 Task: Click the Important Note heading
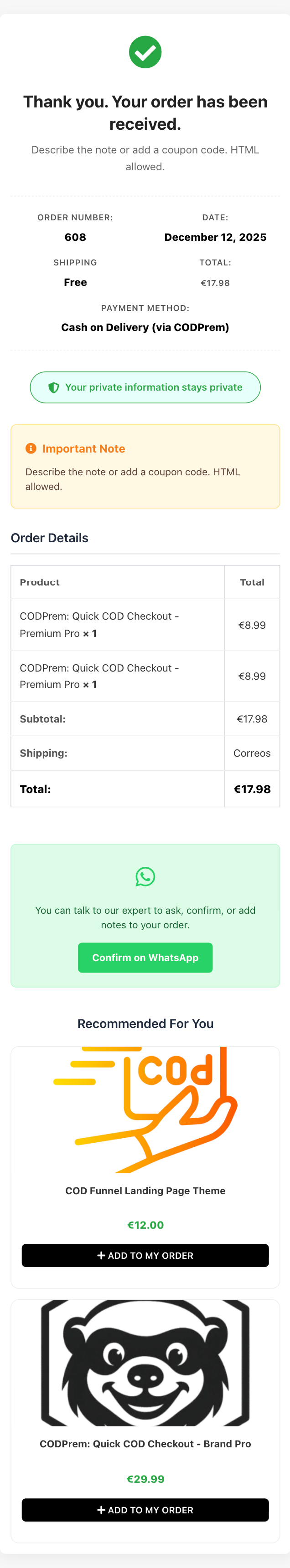[83, 448]
